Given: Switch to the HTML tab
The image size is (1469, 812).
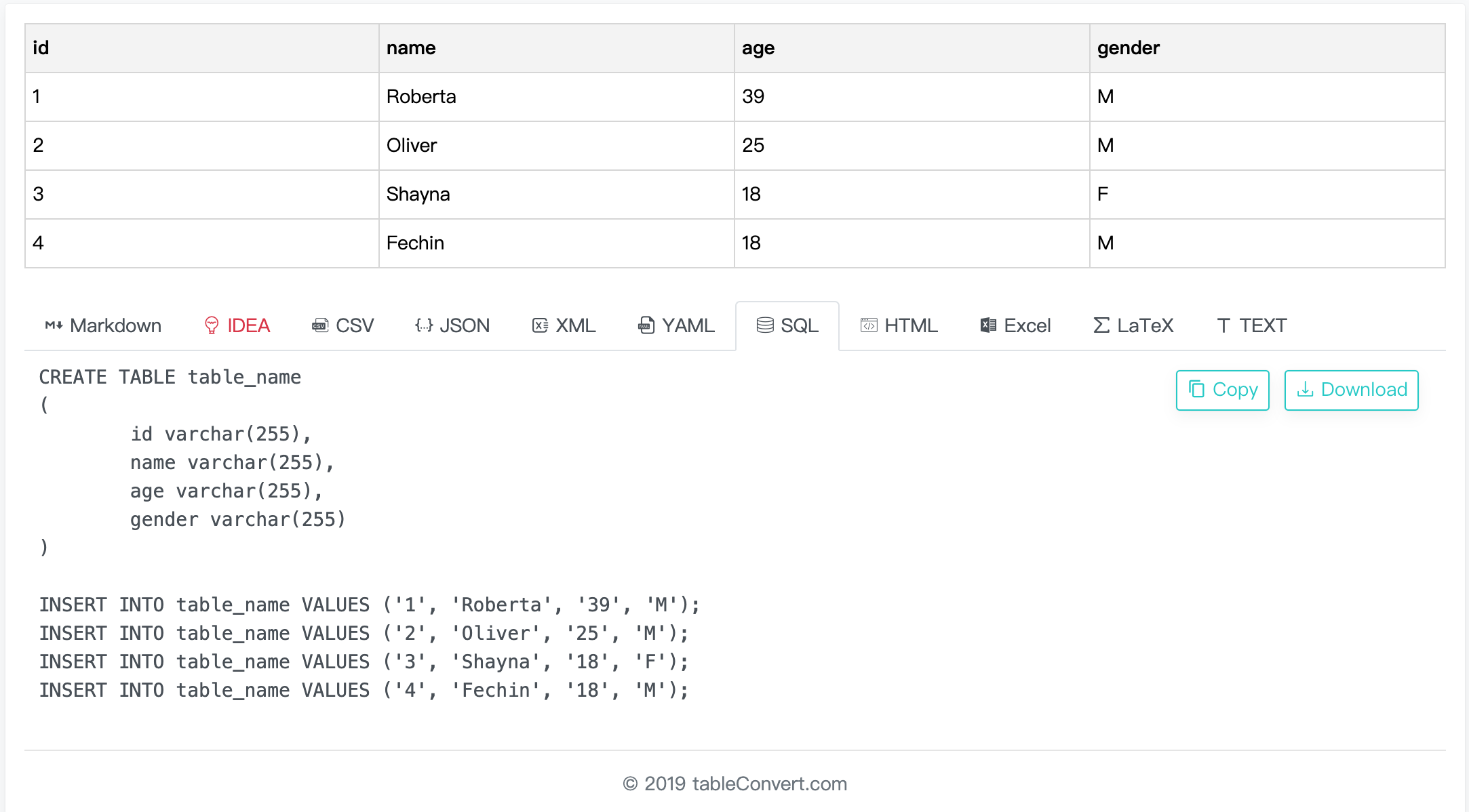Looking at the screenshot, I should 900,325.
